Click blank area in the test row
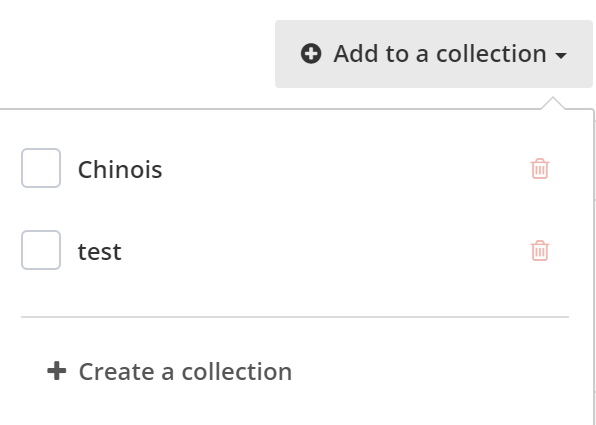This screenshot has width=596, height=425. tap(323, 251)
